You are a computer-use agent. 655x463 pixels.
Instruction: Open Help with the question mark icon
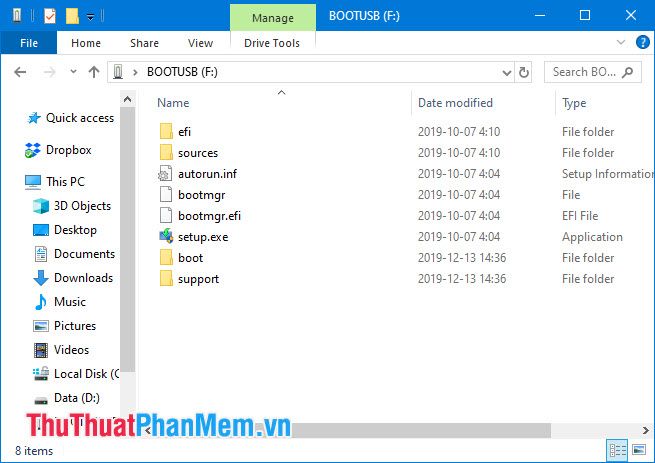642,42
